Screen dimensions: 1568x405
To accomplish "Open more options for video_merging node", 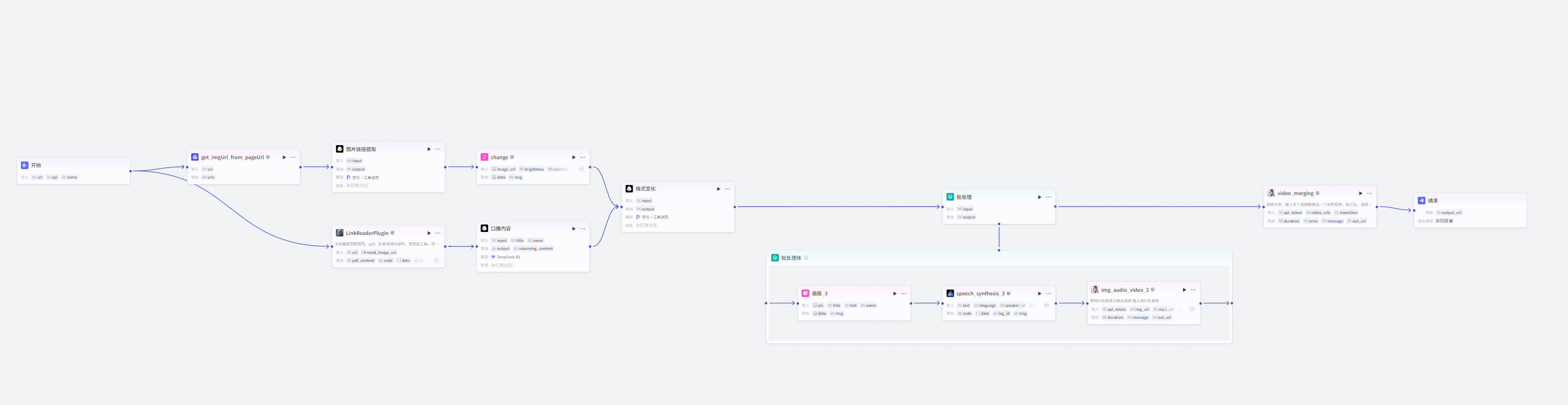I will pos(1370,193).
